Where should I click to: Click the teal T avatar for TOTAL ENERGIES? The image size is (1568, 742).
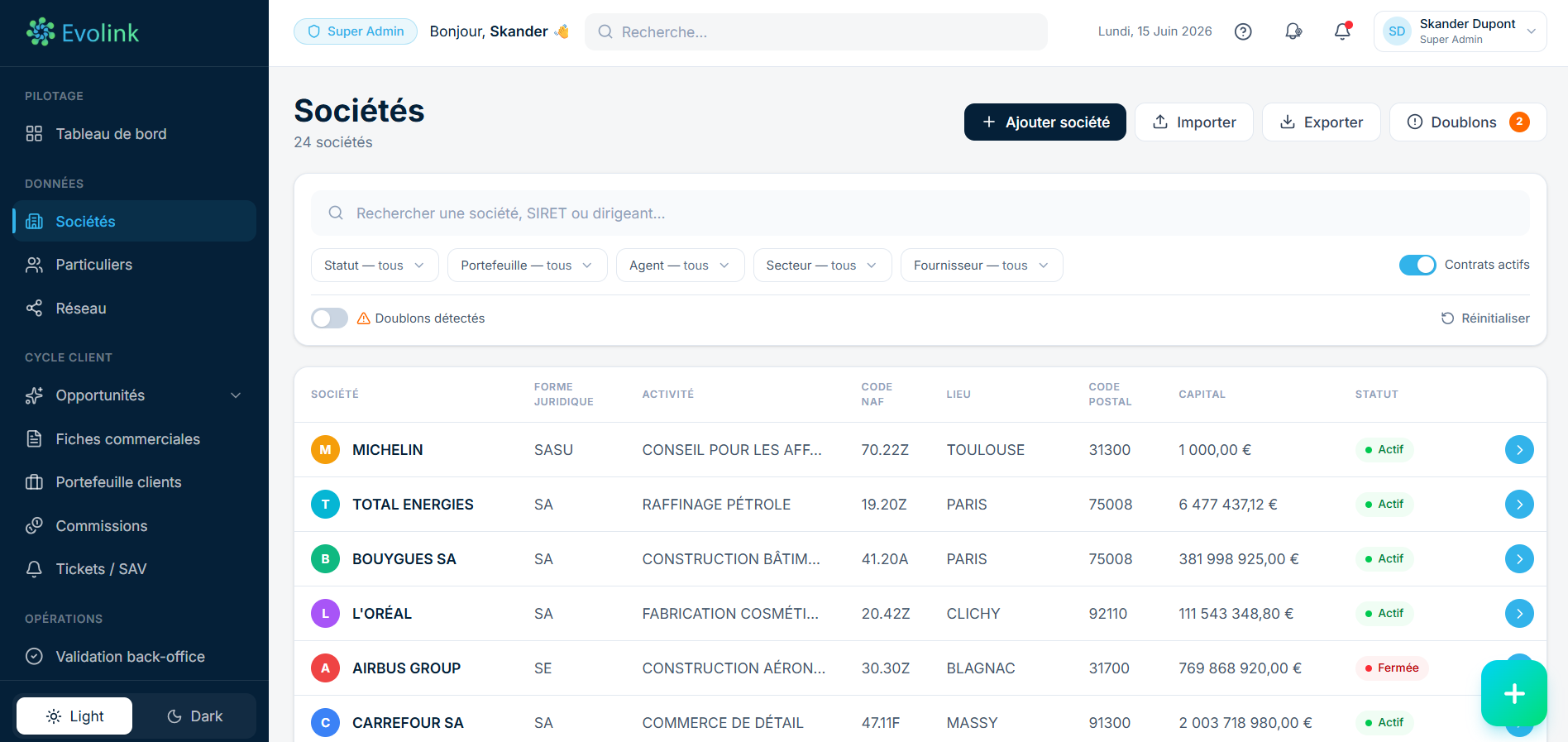tap(325, 505)
